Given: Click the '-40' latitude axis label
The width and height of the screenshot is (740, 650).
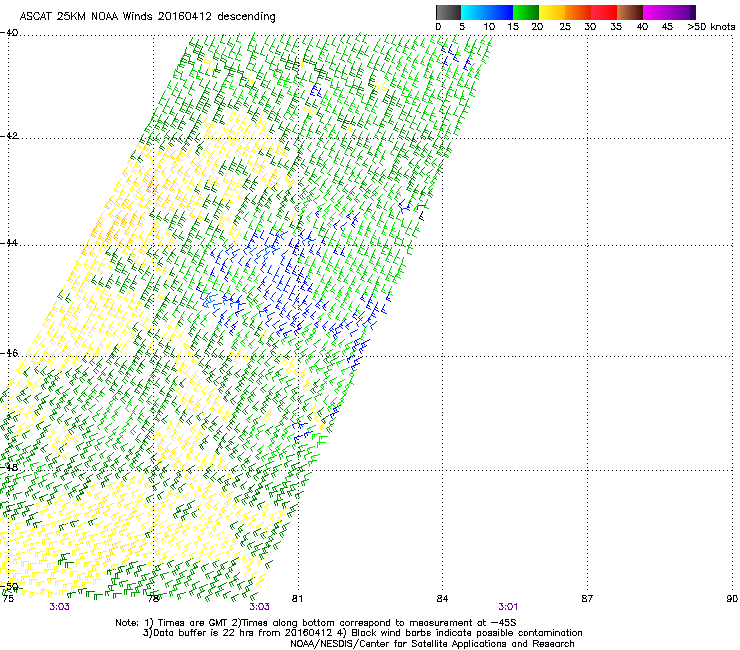Looking at the screenshot, I should click(9, 33).
